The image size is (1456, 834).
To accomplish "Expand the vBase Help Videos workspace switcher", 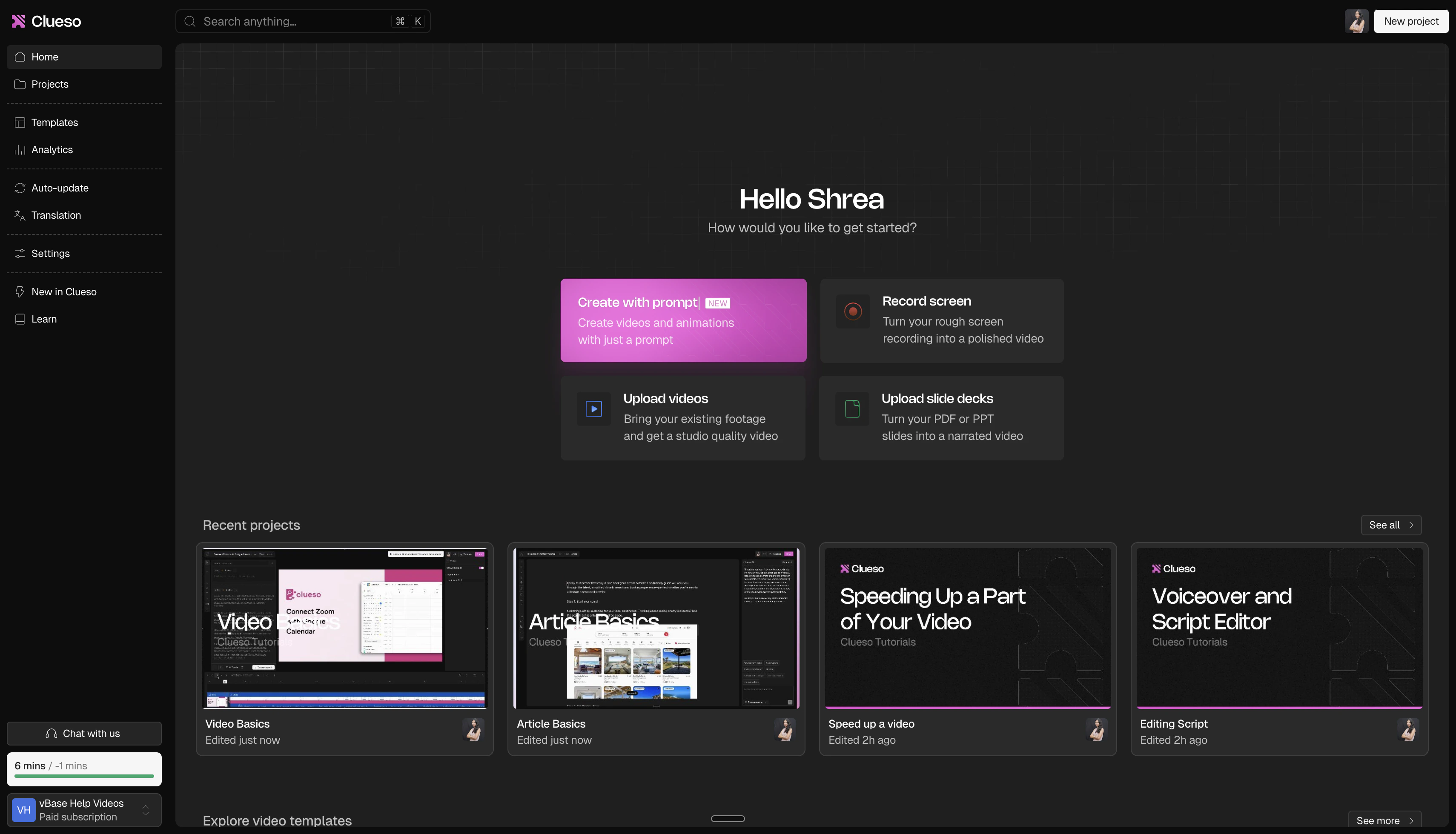I will 146,810.
